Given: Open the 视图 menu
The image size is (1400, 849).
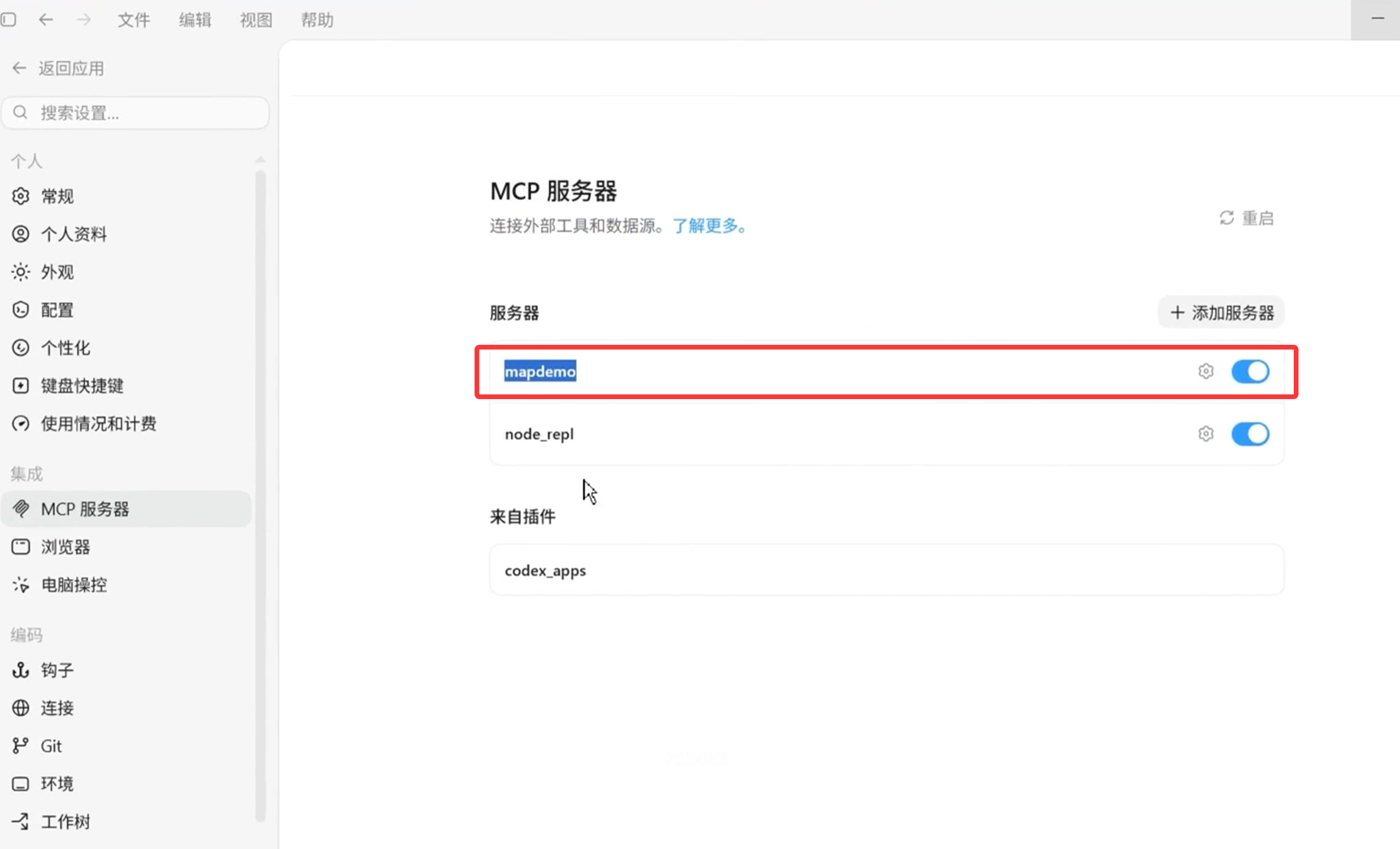Looking at the screenshot, I should [256, 20].
